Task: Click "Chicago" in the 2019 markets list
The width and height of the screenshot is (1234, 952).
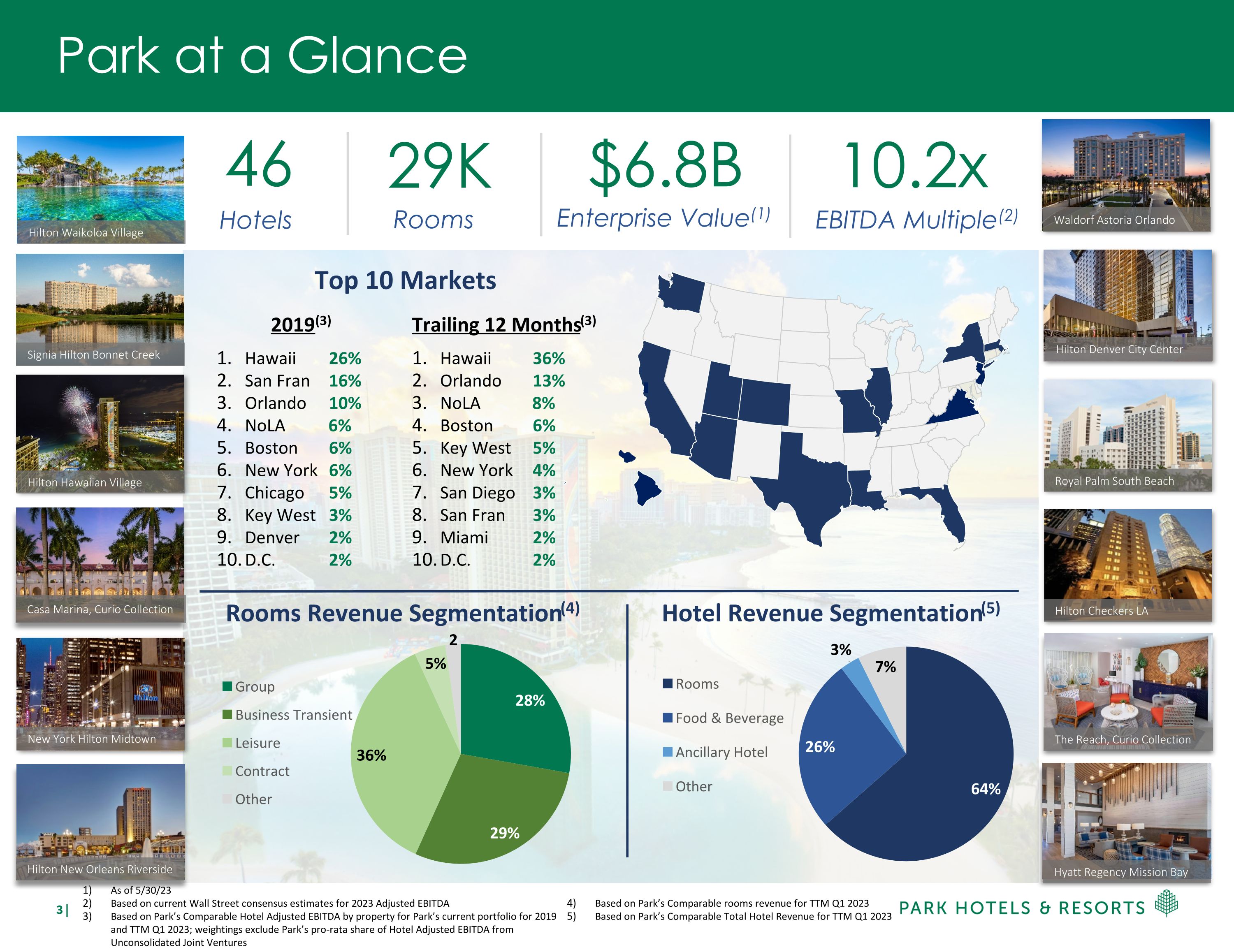Action: 275,493
